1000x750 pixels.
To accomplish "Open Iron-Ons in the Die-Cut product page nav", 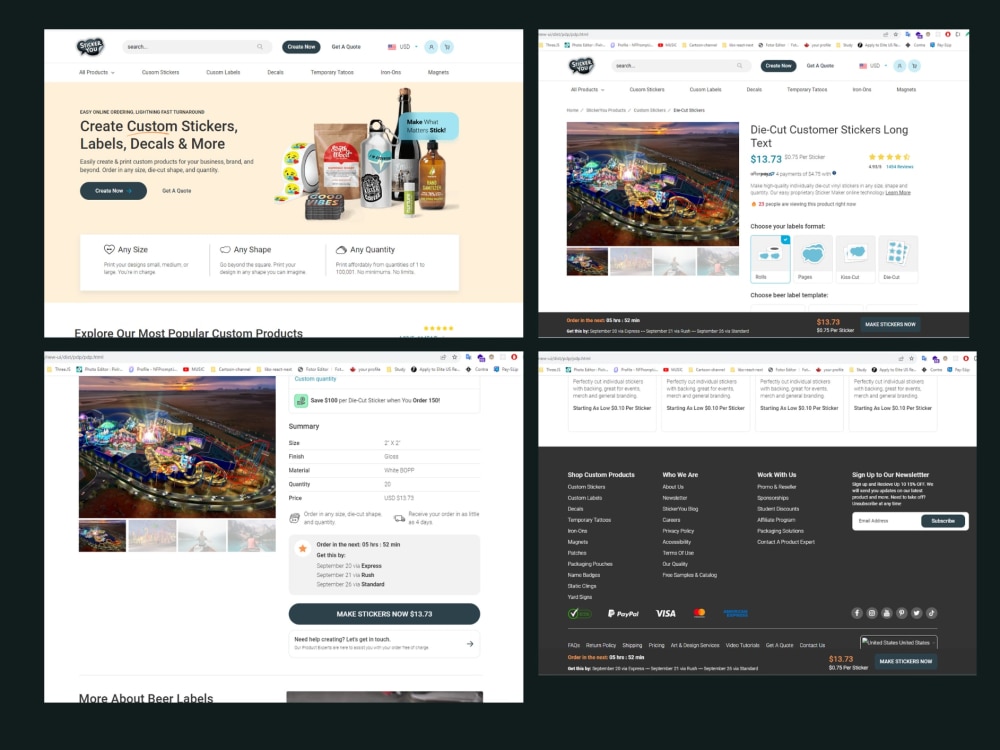I will point(862,89).
